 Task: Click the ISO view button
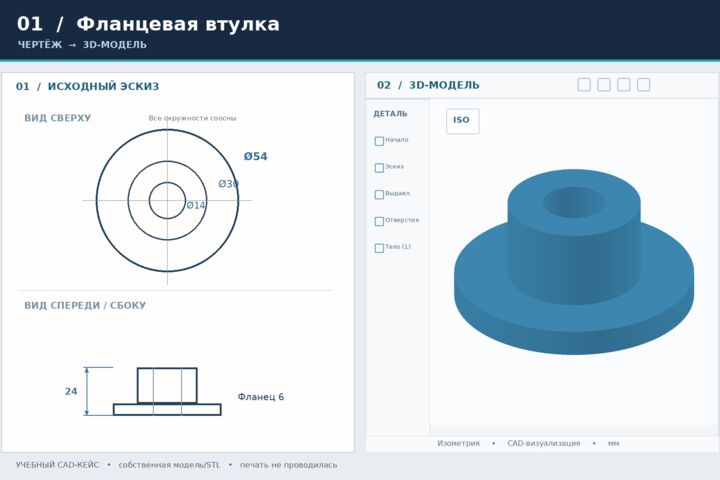(462, 121)
